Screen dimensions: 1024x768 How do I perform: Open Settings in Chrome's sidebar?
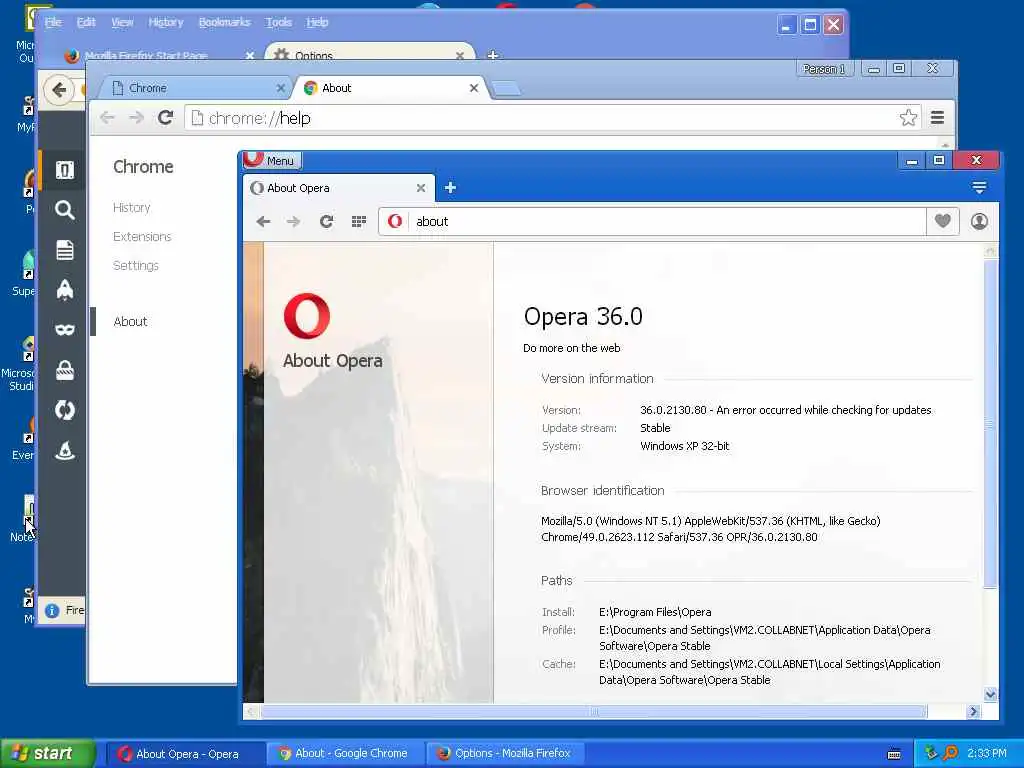coord(136,265)
